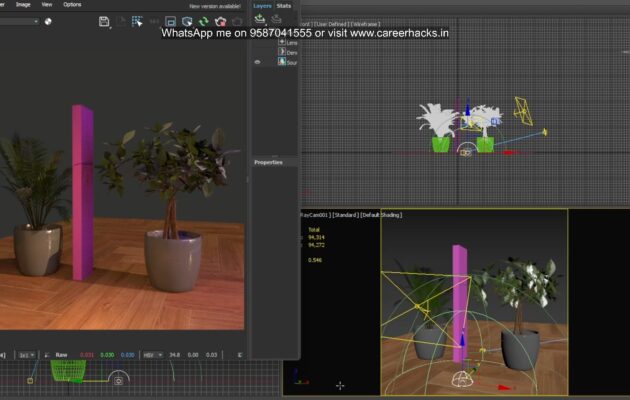This screenshot has width=630, height=400.
Task: Click the red teapot render icon
Action: pos(220,21)
